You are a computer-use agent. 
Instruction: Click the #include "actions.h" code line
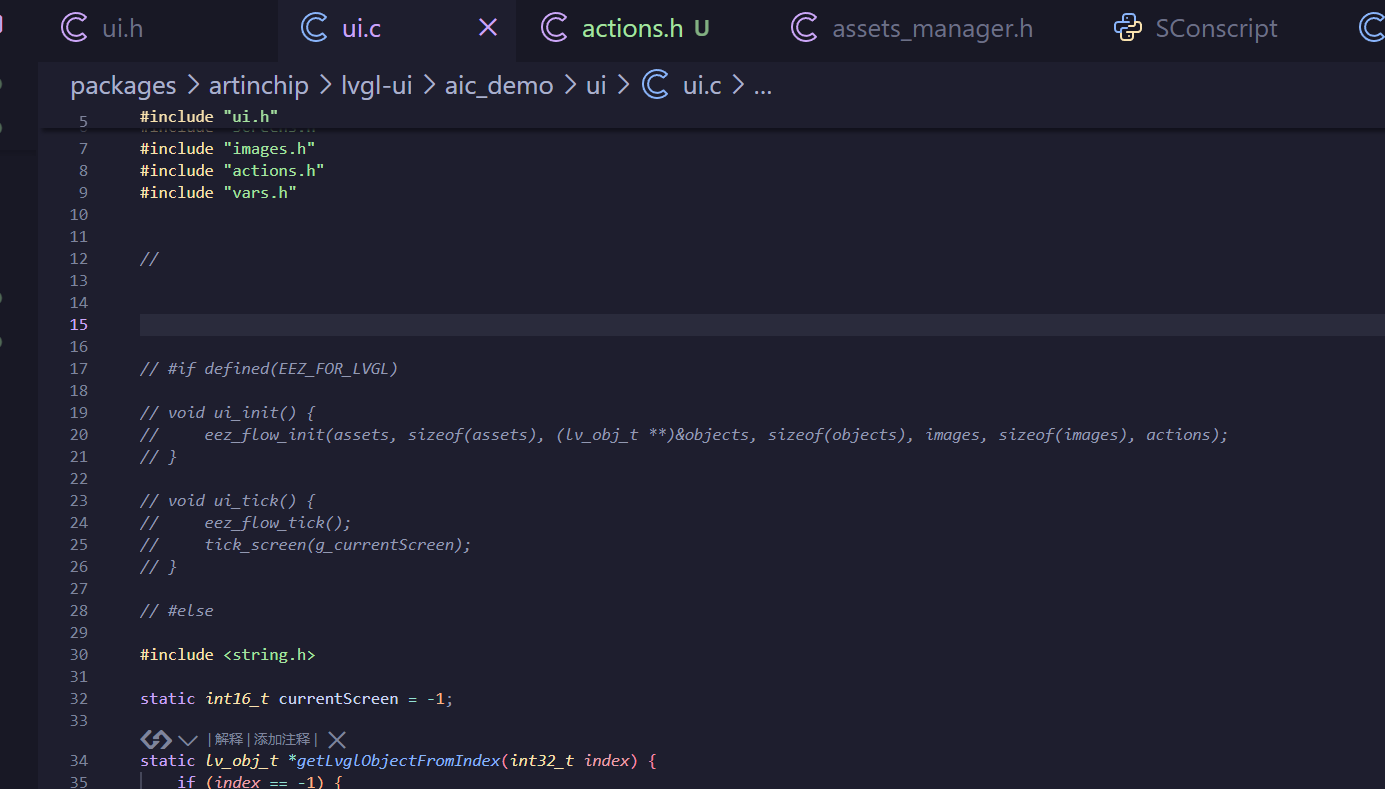[x=232, y=170]
